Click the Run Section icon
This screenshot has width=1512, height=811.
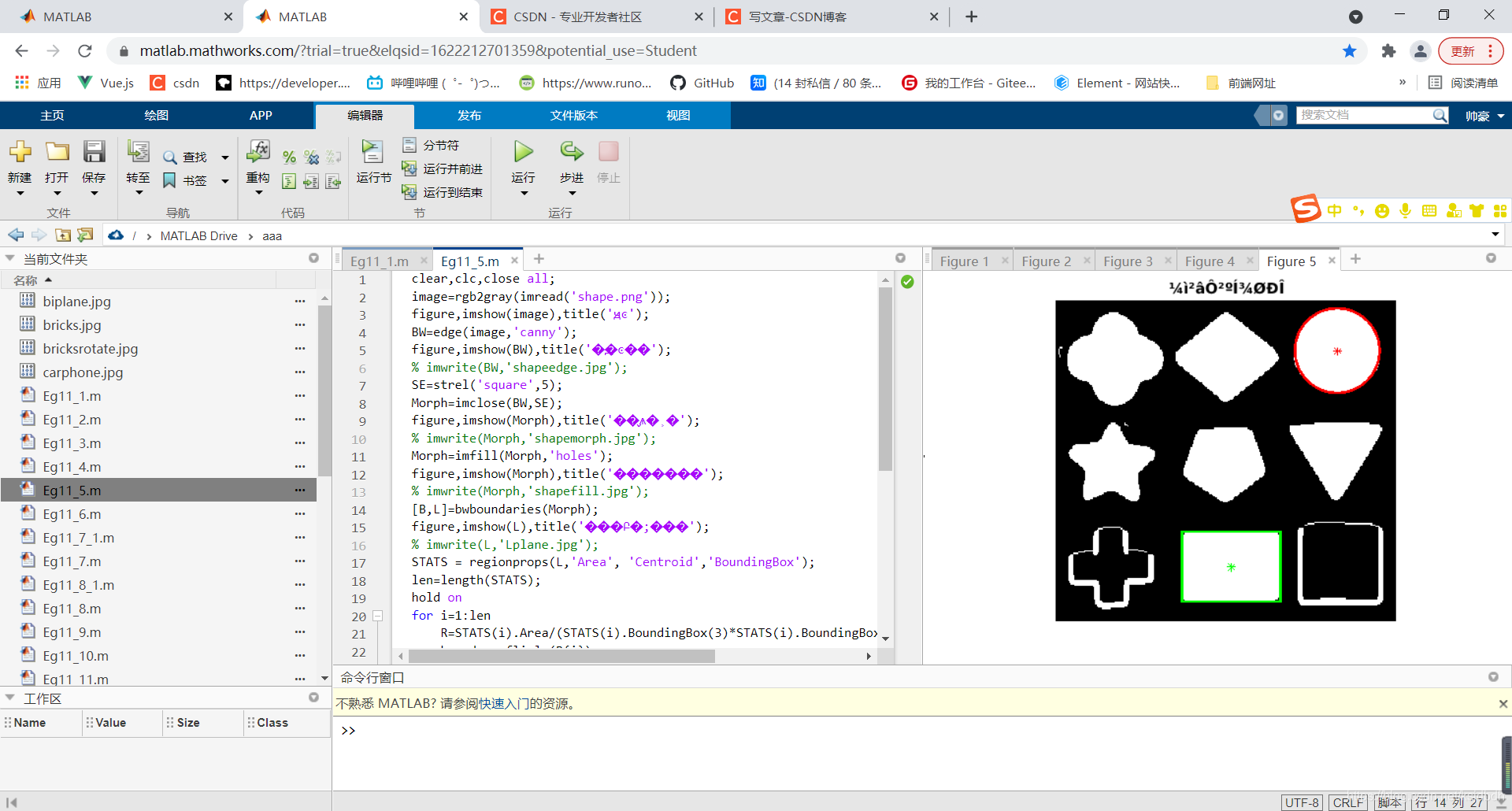[372, 151]
